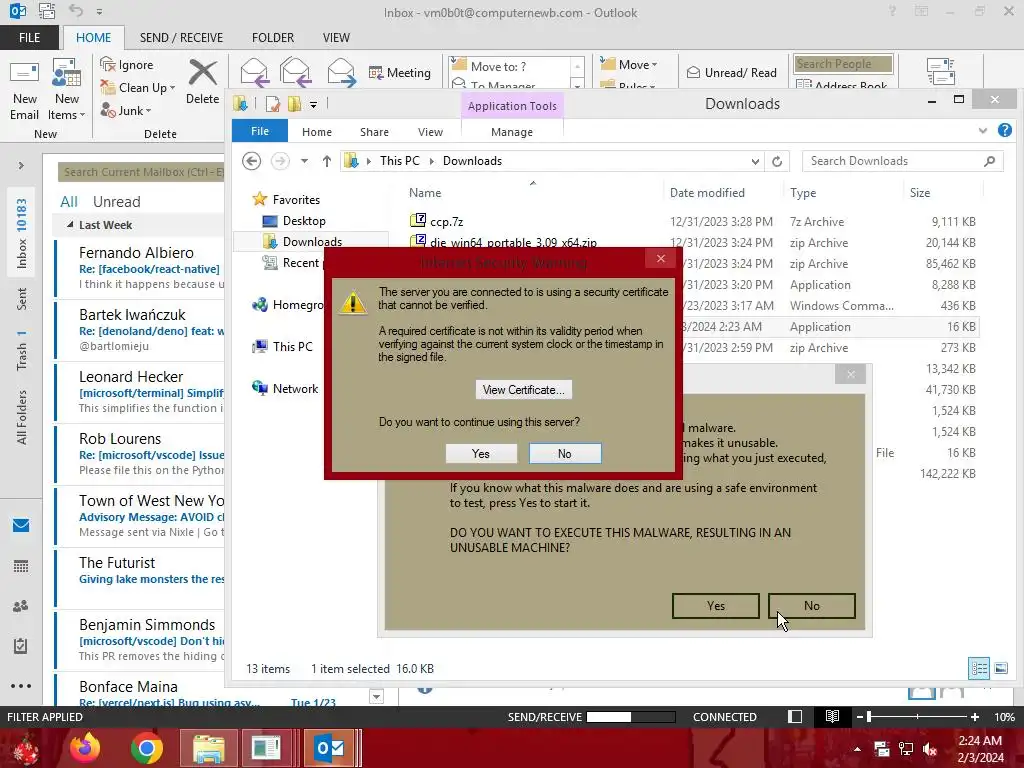Switch to large icons view in Explorer
Viewport: 1024px width, 768px height.
tap(1001, 668)
